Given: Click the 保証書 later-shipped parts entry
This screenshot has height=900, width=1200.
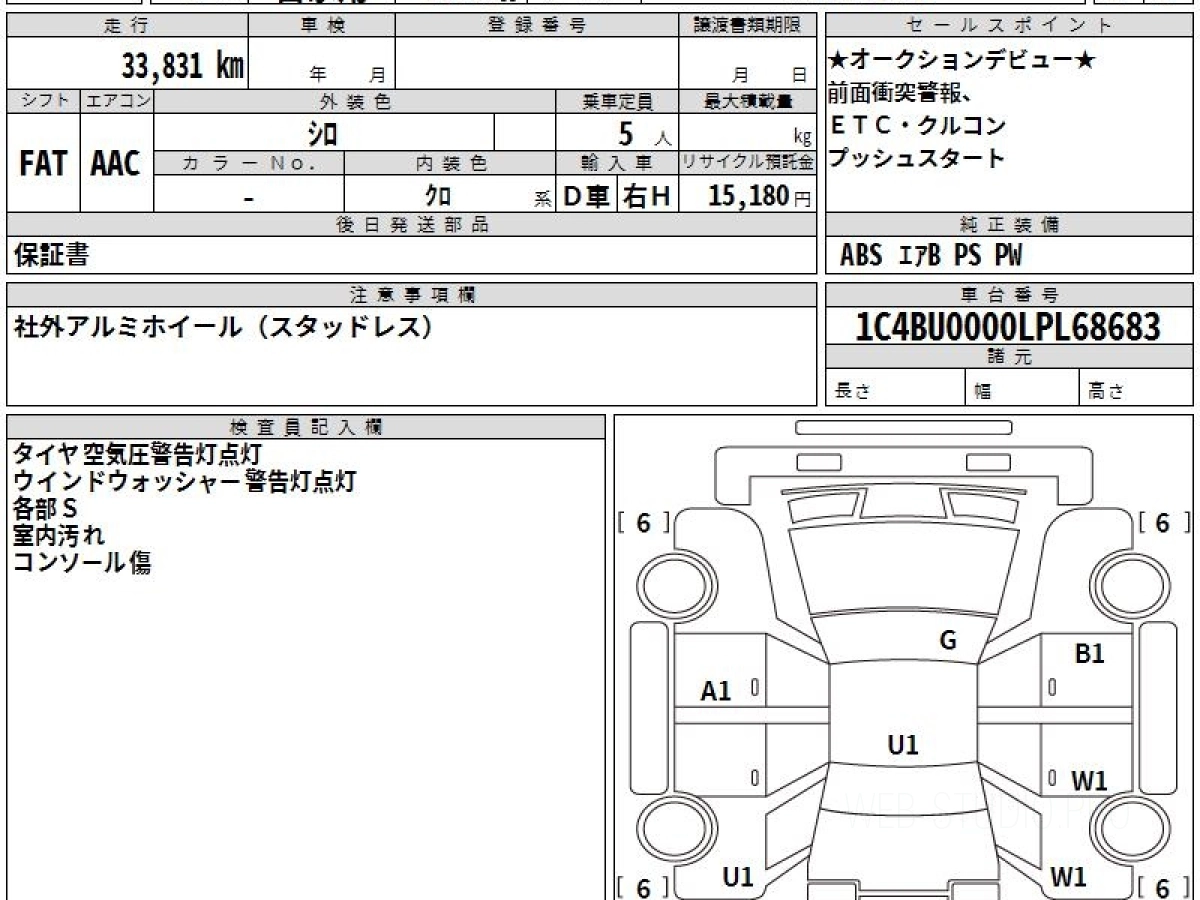Looking at the screenshot, I should coord(51,255).
